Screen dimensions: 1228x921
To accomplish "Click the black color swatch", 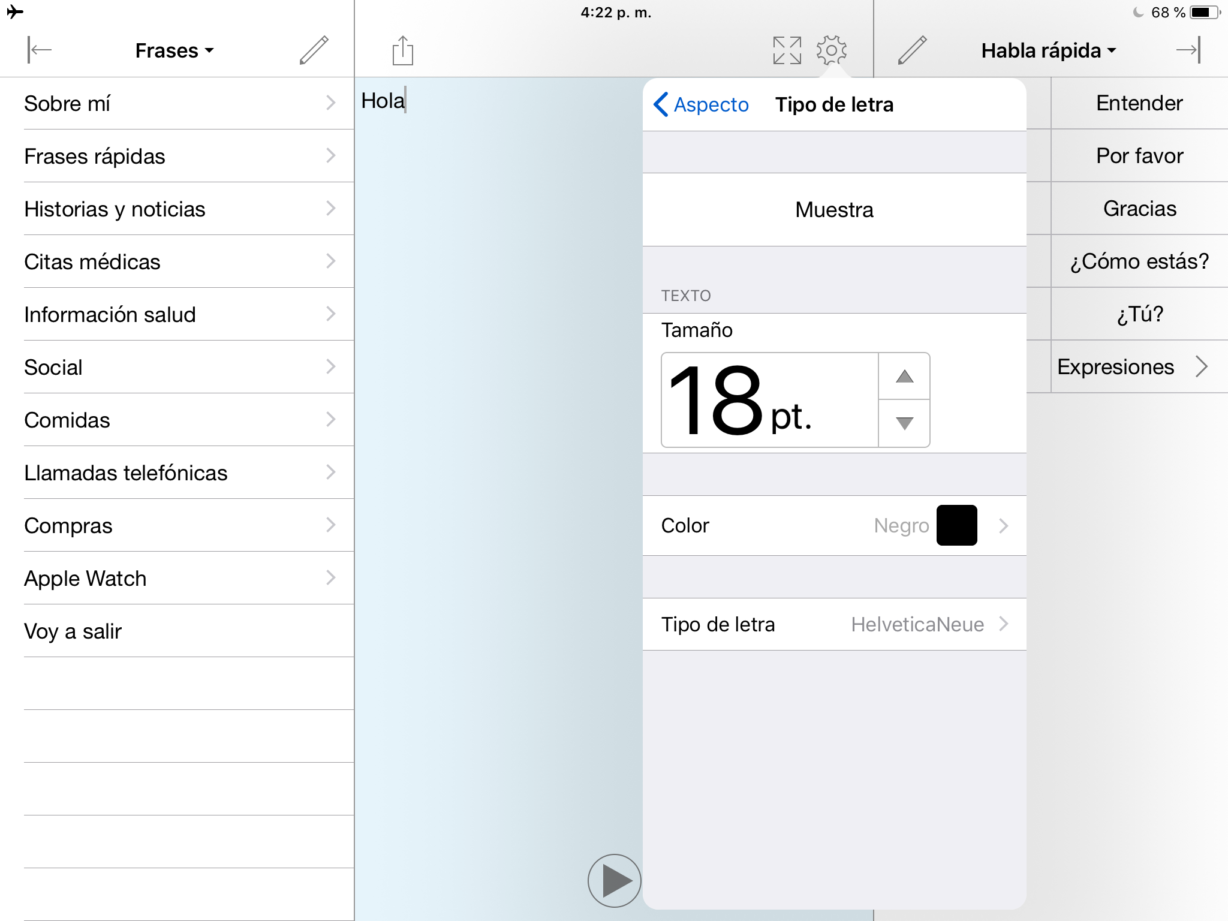I will click(956, 526).
